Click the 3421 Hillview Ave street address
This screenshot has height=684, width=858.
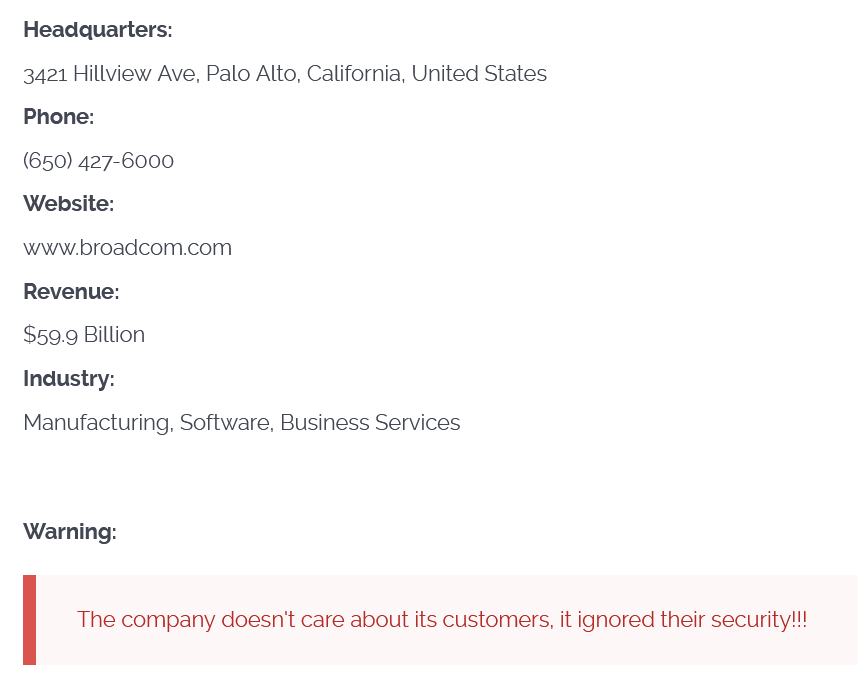click(110, 74)
